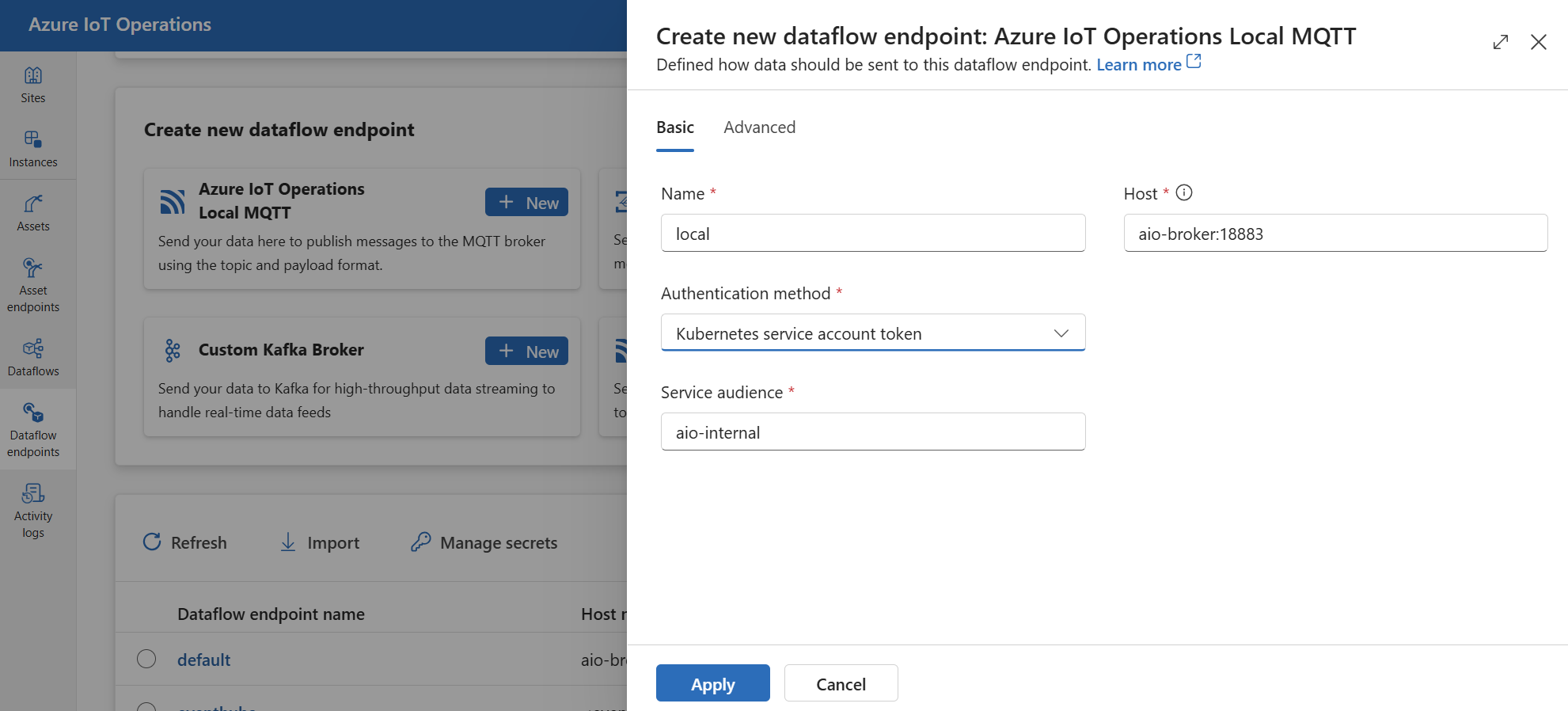Click the Cancel button
Image resolution: width=1568 pixels, height=711 pixels.
click(x=841, y=683)
